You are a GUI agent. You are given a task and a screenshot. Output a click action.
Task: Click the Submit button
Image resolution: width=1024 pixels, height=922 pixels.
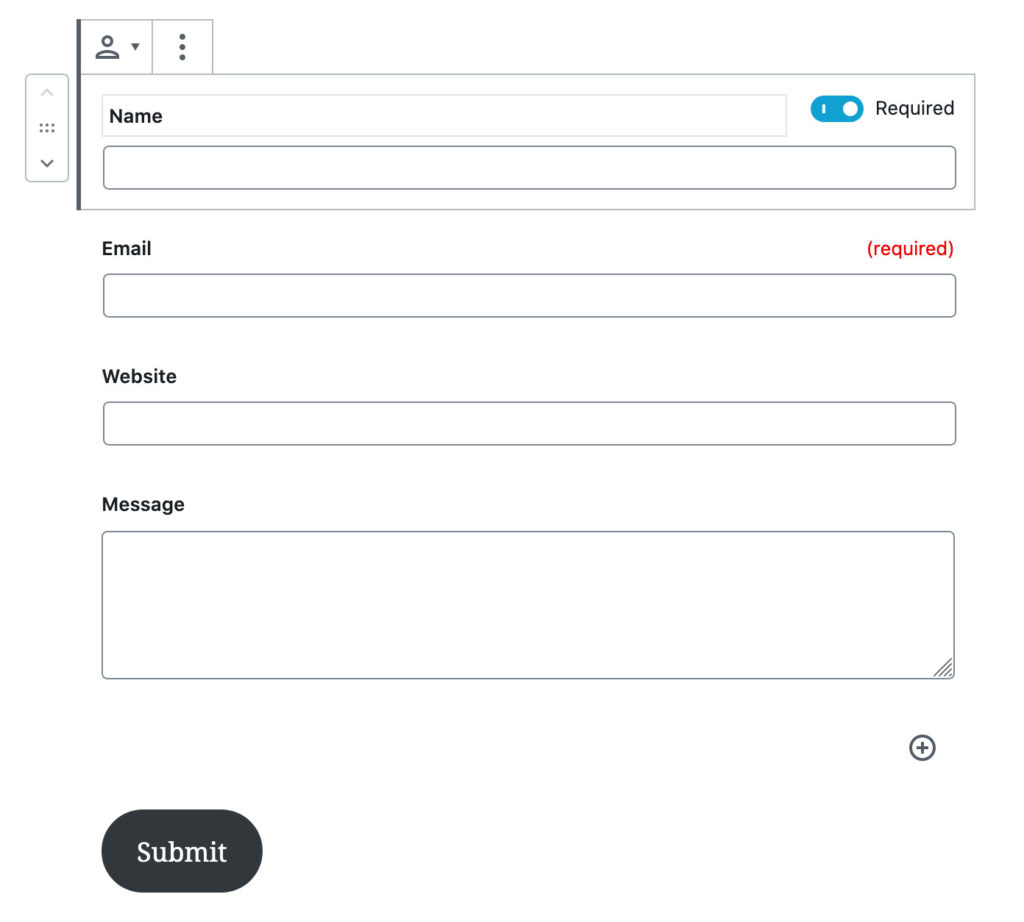181,851
